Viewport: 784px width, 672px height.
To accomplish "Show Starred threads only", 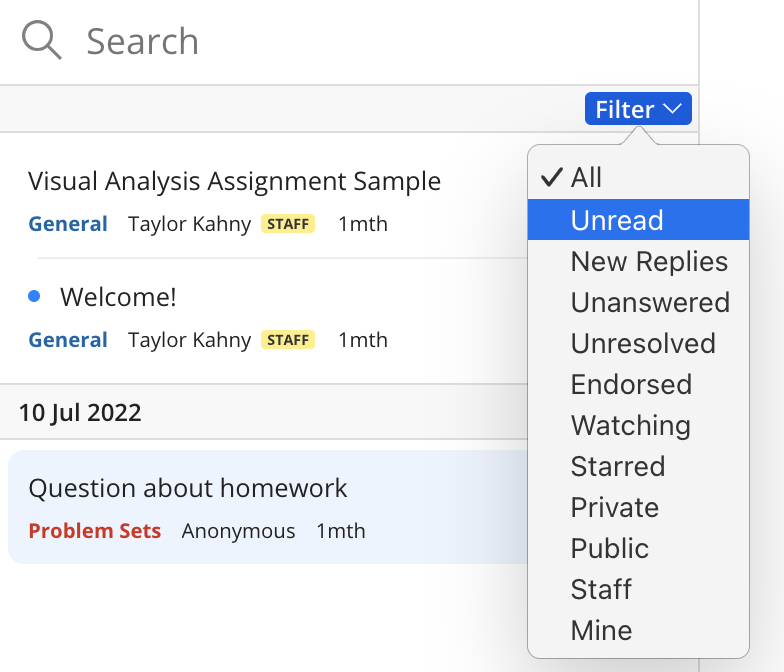I will click(617, 467).
